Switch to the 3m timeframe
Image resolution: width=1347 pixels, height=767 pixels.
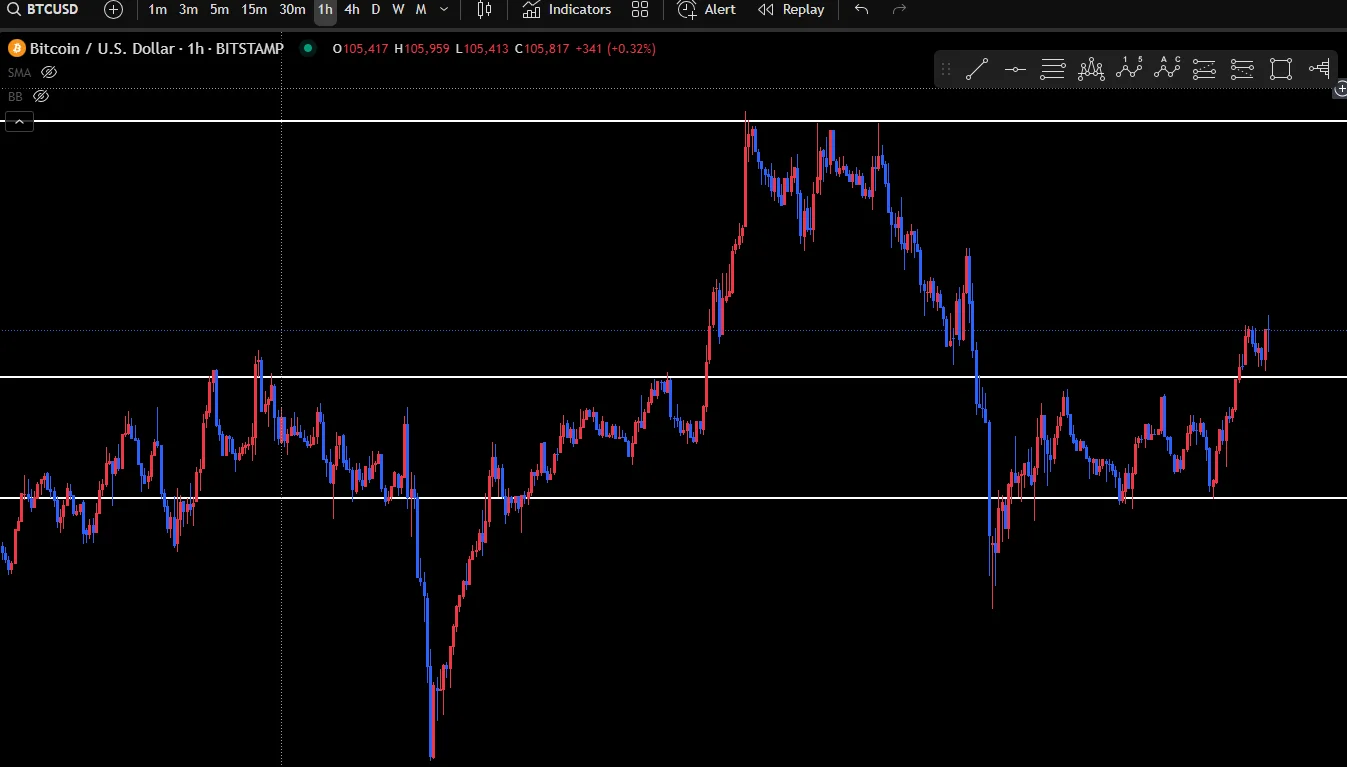point(188,10)
